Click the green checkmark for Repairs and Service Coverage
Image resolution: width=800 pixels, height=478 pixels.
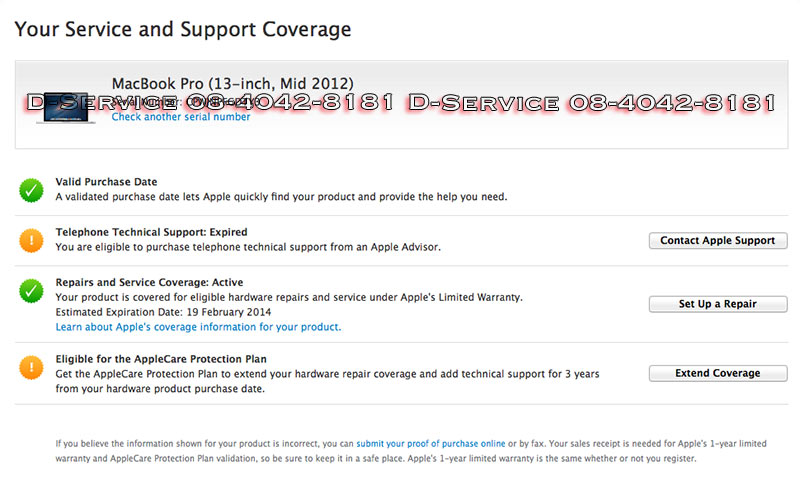[31, 291]
